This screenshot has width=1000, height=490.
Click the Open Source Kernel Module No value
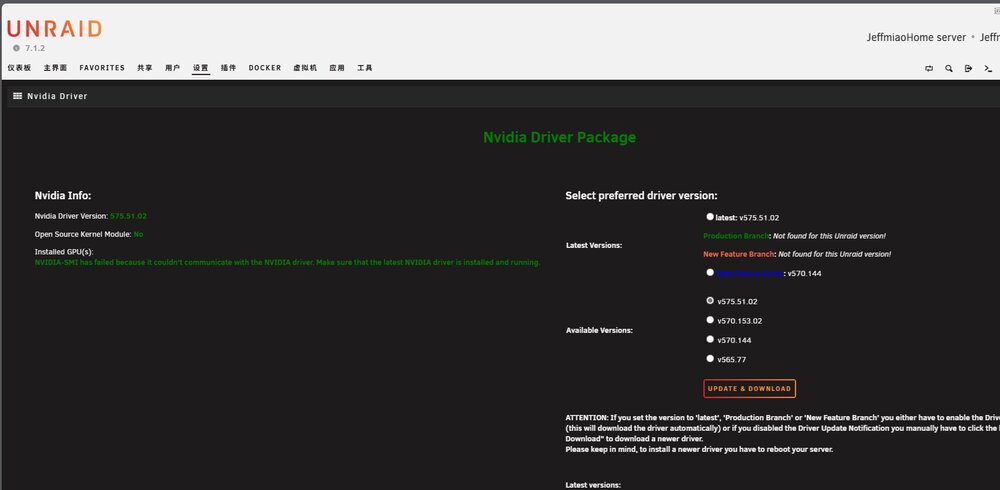[138, 234]
